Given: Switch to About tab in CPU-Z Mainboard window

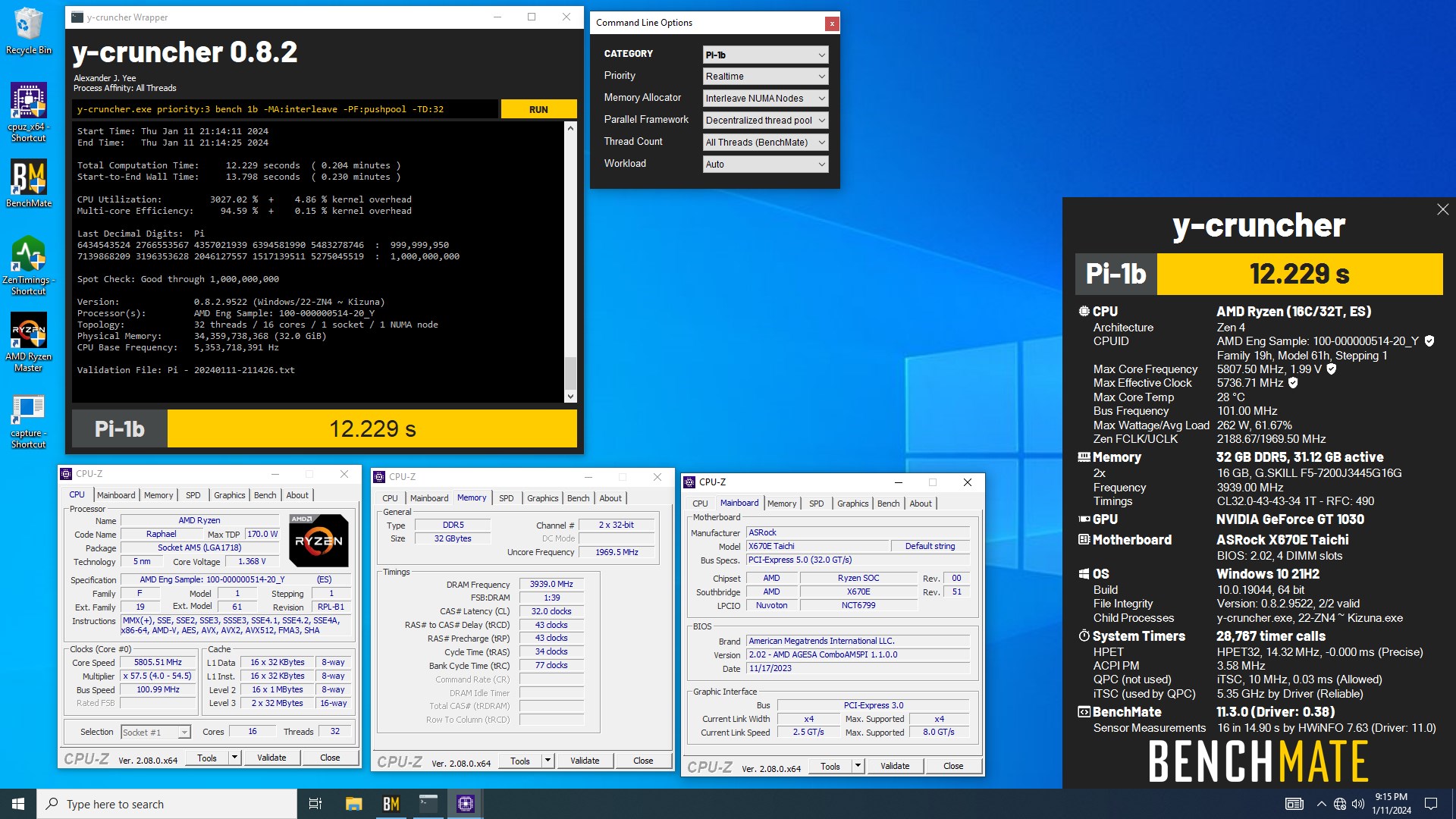Looking at the screenshot, I should pos(921,504).
